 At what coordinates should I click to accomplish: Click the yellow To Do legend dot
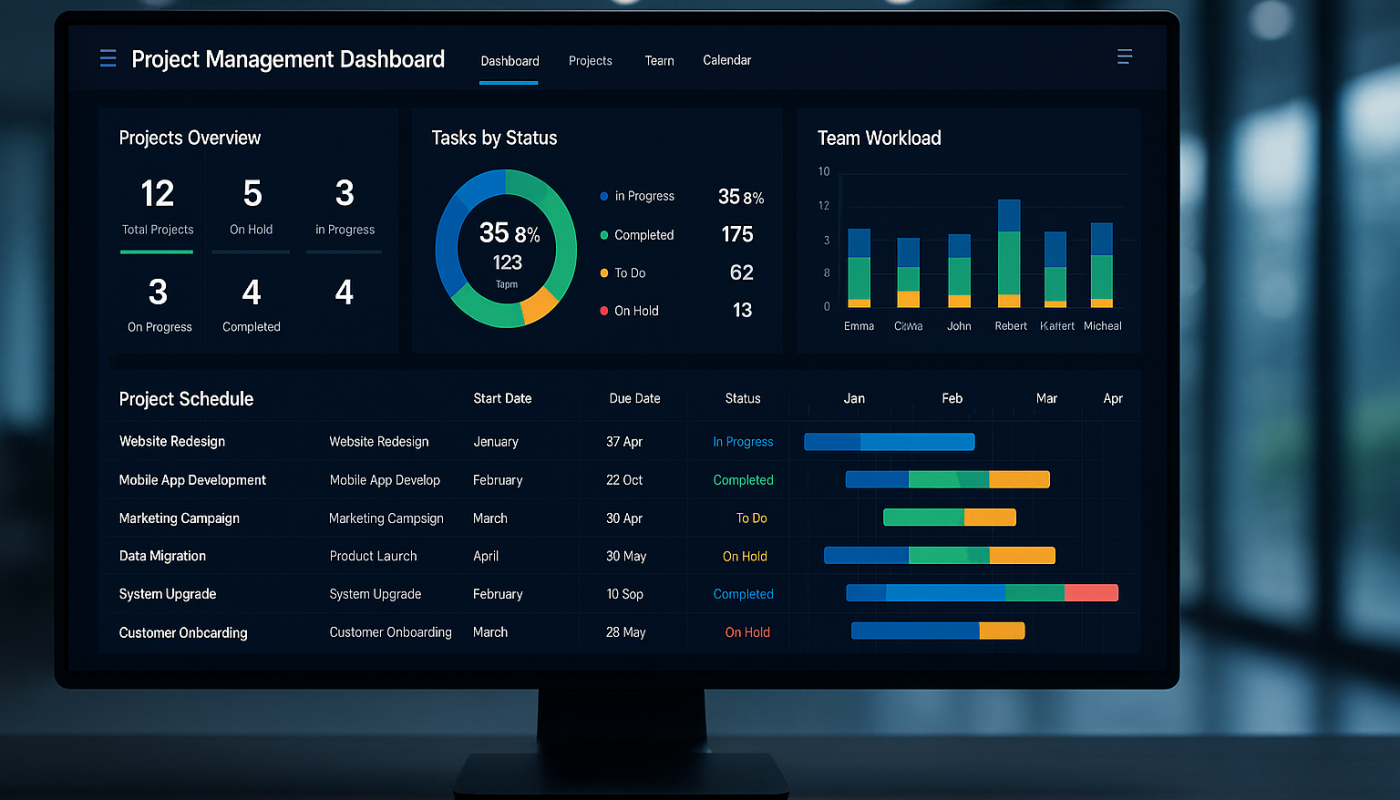(x=604, y=273)
